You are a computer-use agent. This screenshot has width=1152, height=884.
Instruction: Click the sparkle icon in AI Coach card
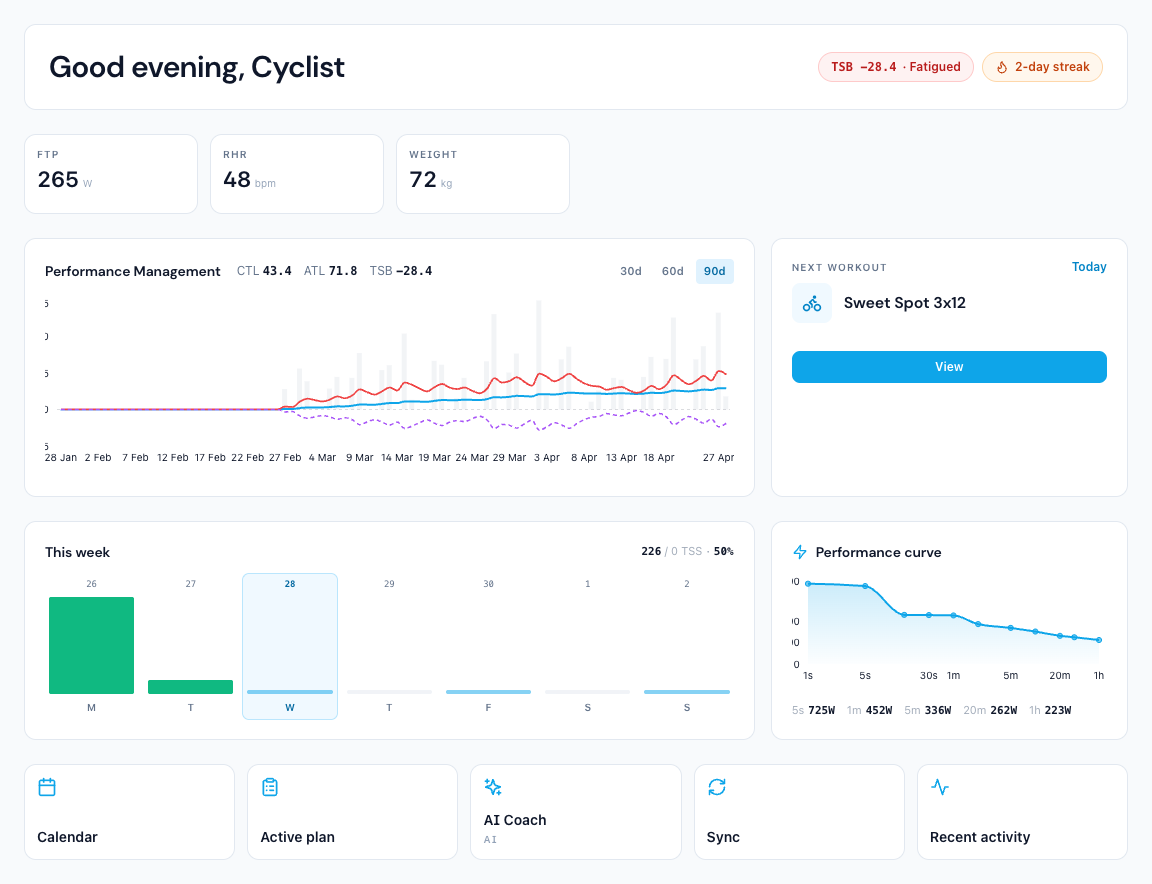coord(493,787)
